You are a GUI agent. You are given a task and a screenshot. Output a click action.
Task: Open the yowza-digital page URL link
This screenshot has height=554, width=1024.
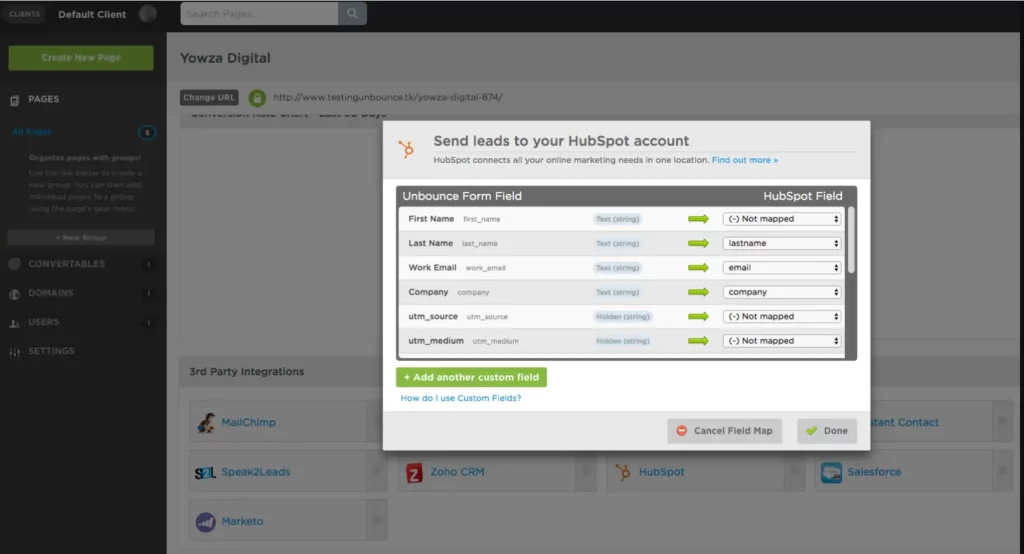coord(388,97)
